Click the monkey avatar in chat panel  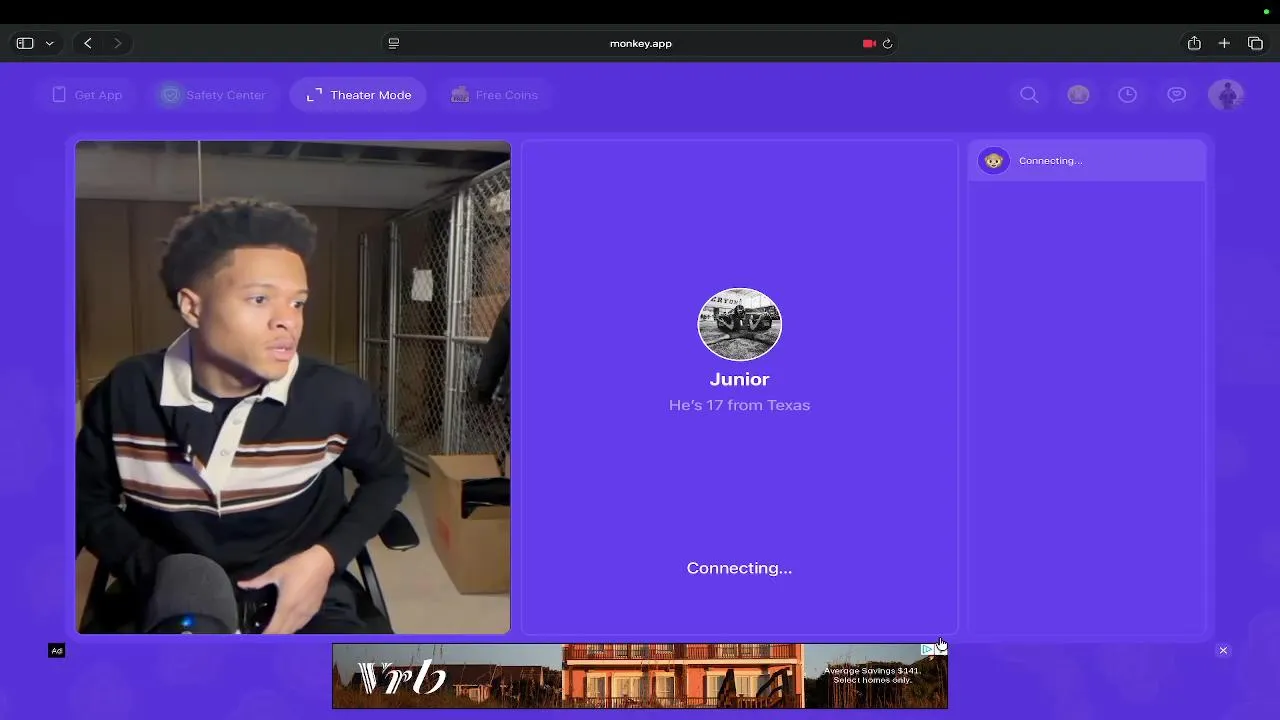[993, 160]
